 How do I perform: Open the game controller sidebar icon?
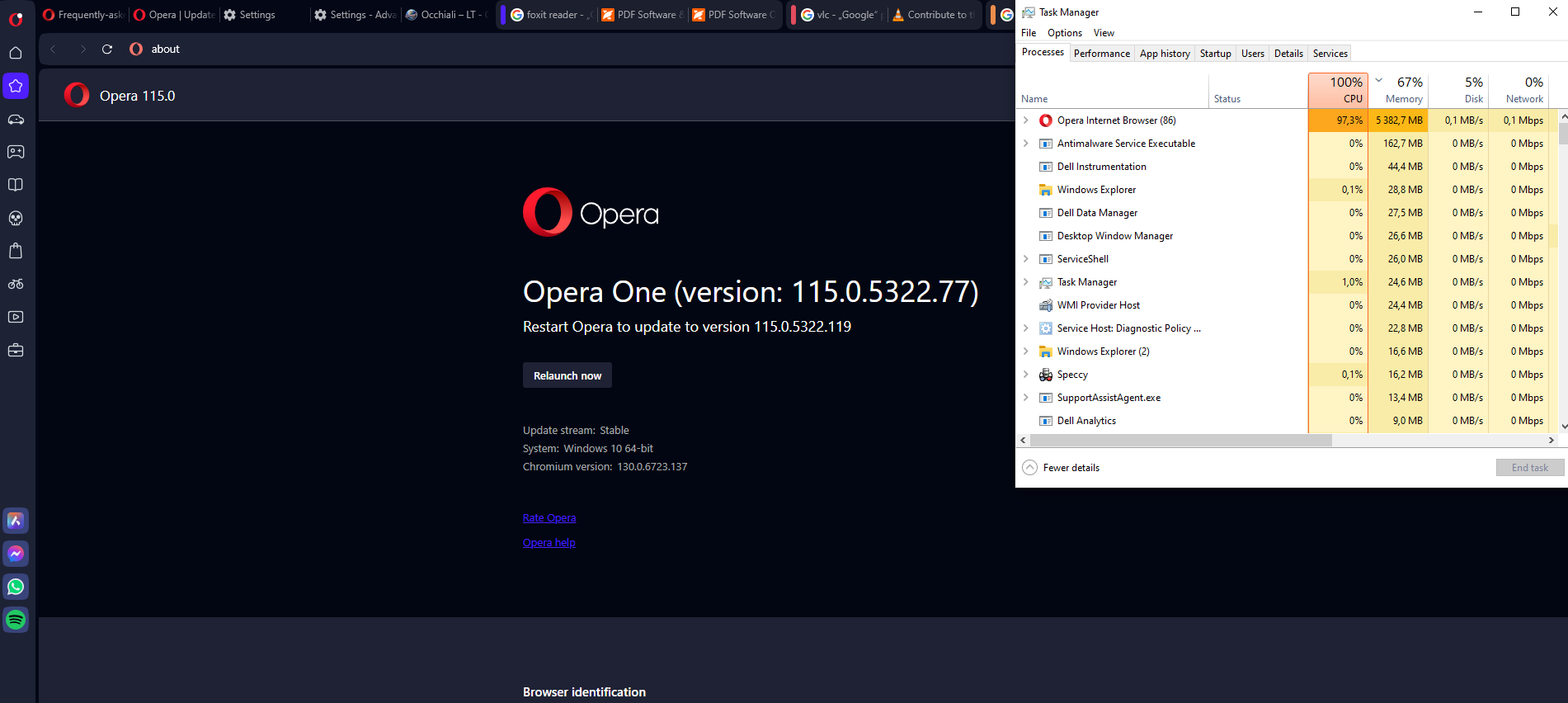(16, 152)
